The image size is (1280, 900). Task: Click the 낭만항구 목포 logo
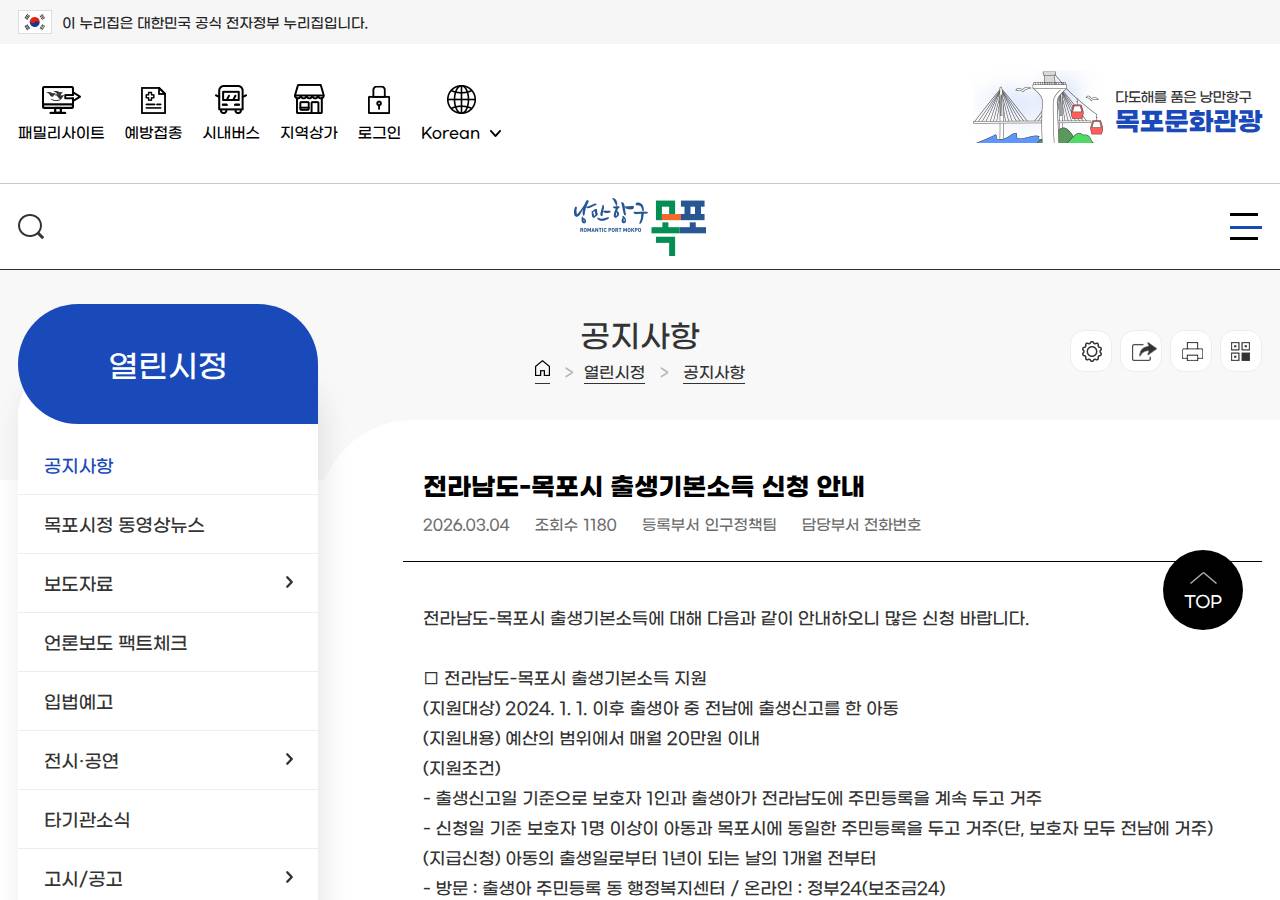point(640,227)
